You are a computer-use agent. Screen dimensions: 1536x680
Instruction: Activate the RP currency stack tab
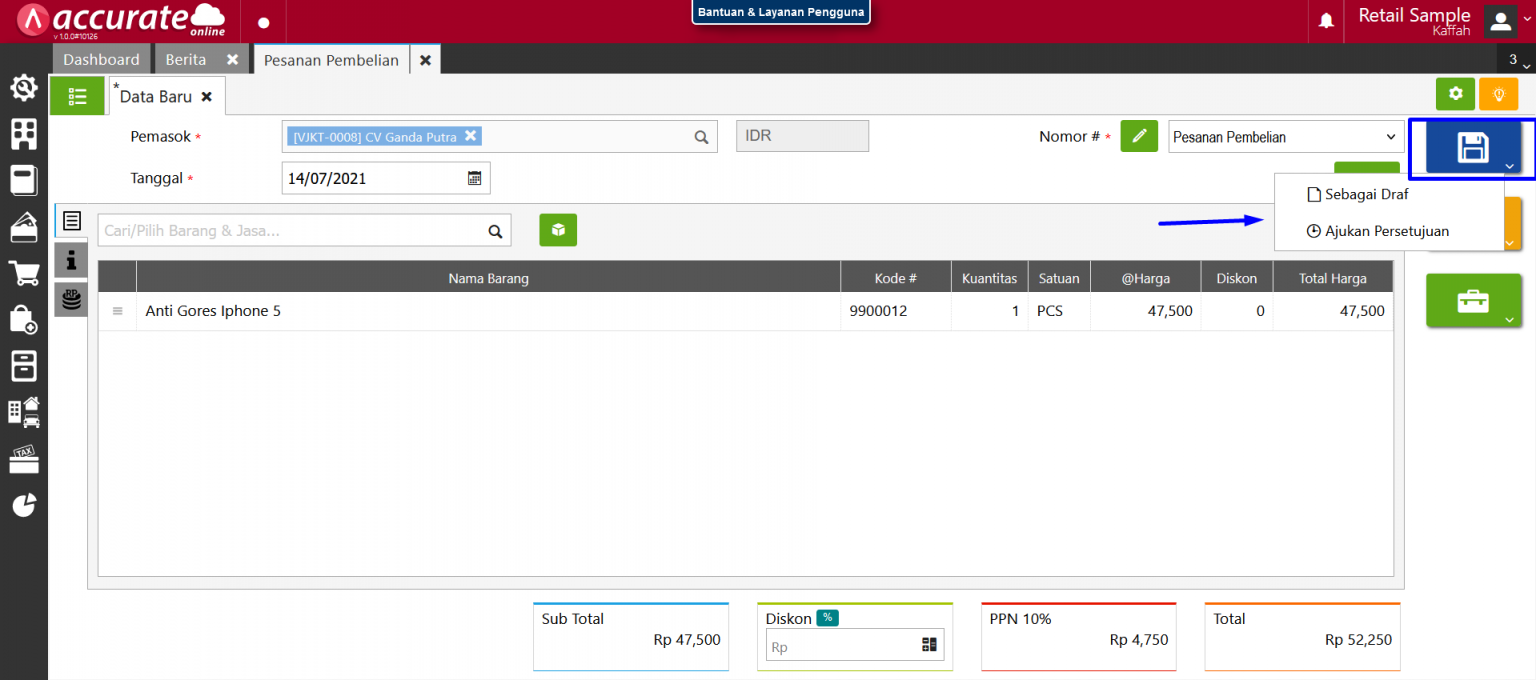pyautogui.click(x=70, y=298)
